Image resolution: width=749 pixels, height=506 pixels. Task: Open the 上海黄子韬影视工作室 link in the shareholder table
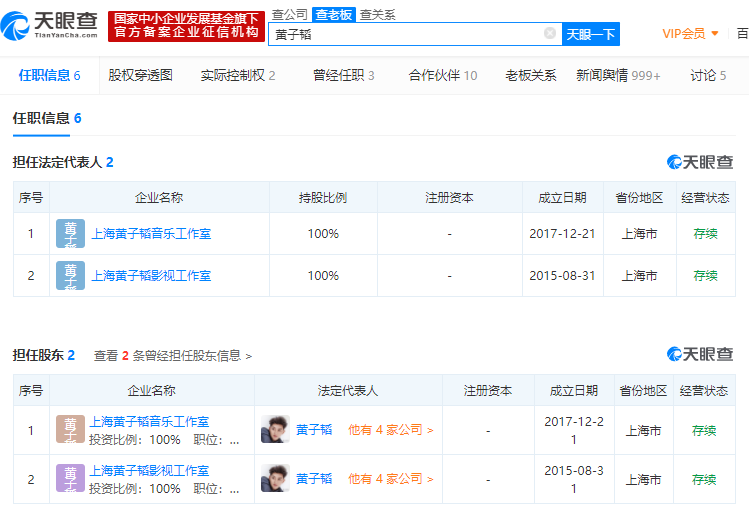click(150, 471)
